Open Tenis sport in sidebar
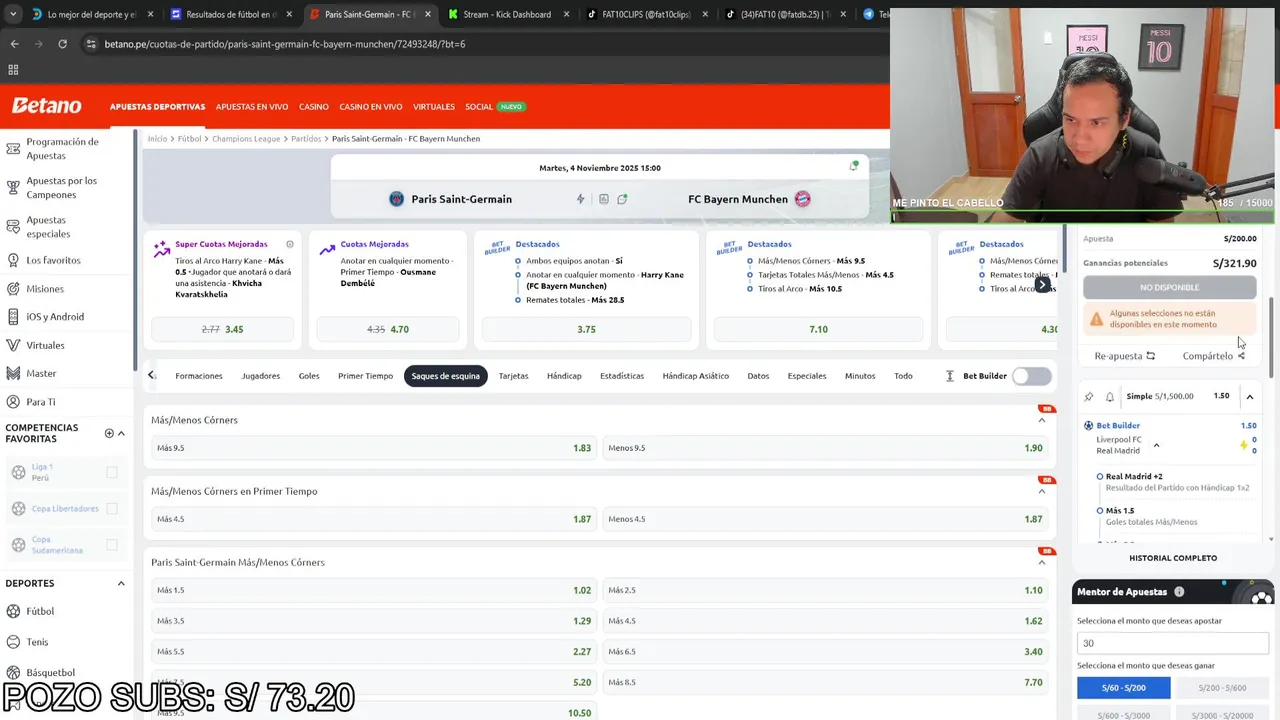Image resolution: width=1280 pixels, height=720 pixels. coord(37,642)
